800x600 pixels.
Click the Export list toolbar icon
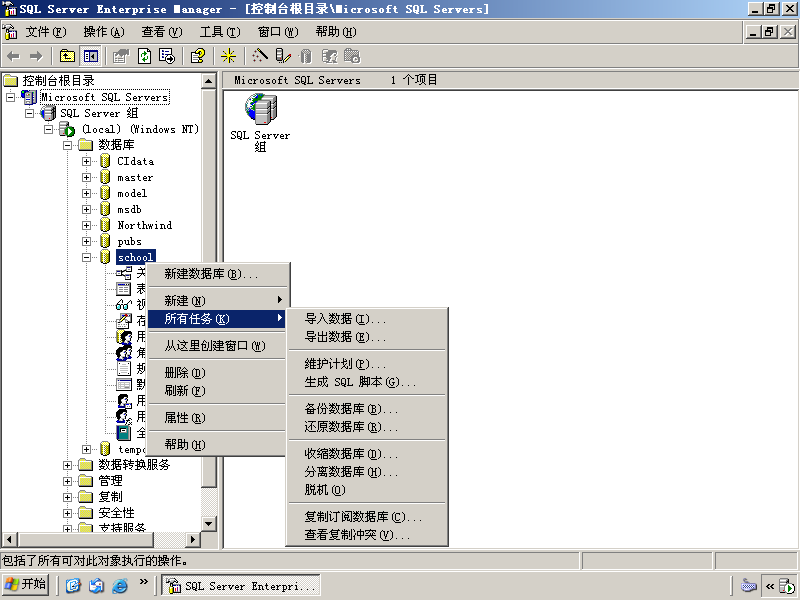pos(167,56)
